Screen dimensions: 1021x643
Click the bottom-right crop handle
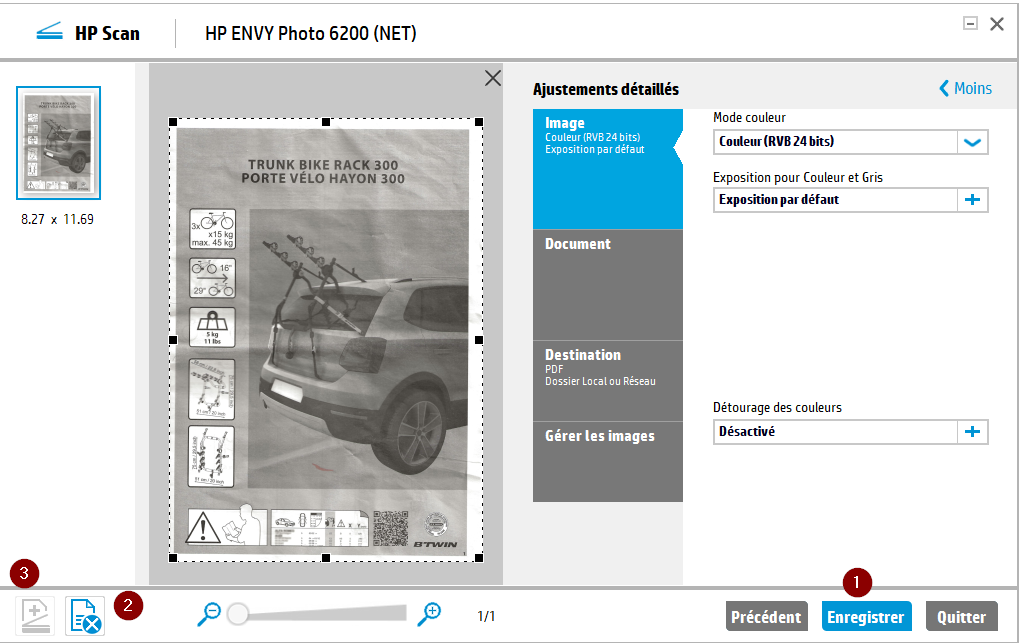pyautogui.click(x=479, y=558)
